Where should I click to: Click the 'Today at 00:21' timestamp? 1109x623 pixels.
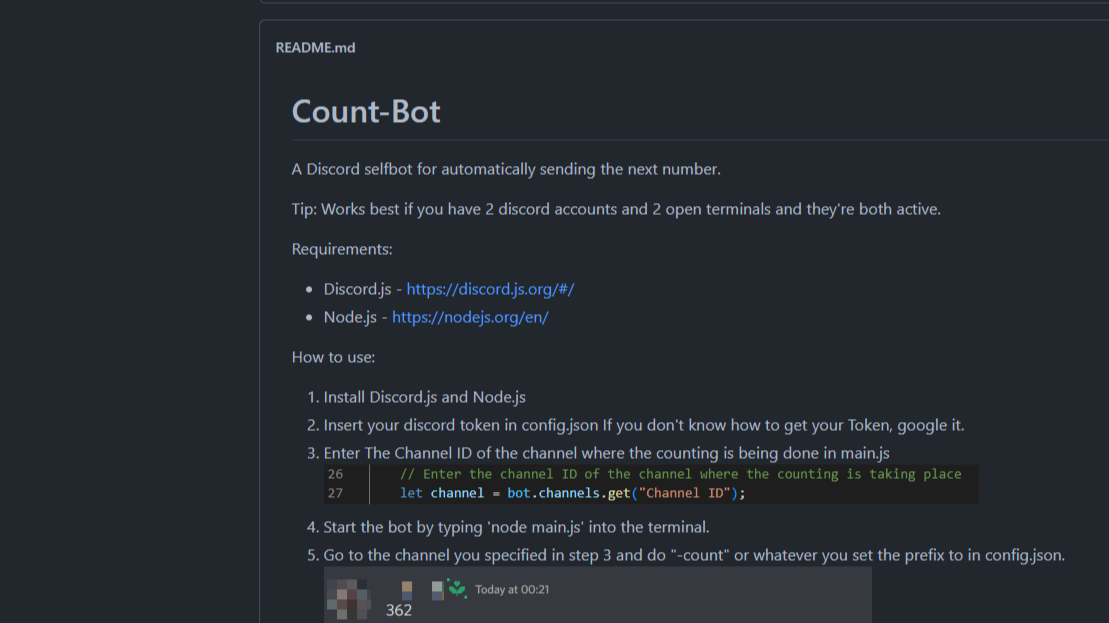coord(512,590)
